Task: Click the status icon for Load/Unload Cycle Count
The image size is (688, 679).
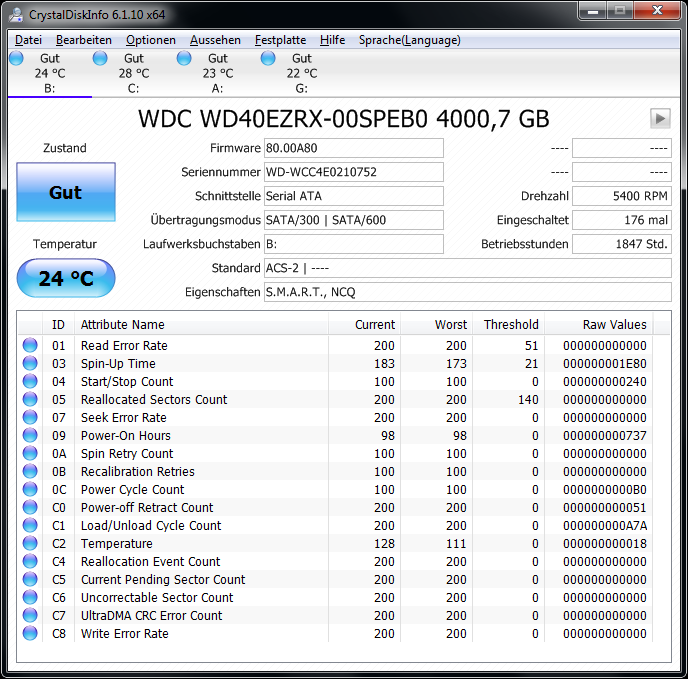Action: coord(30,525)
